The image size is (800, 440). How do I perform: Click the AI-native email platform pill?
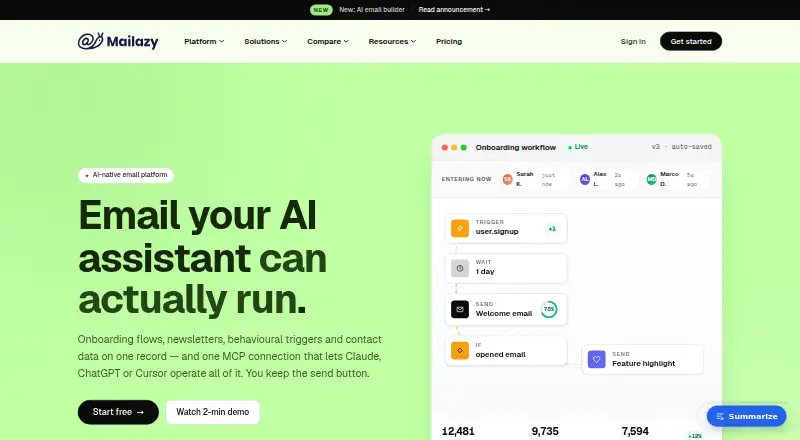point(126,175)
